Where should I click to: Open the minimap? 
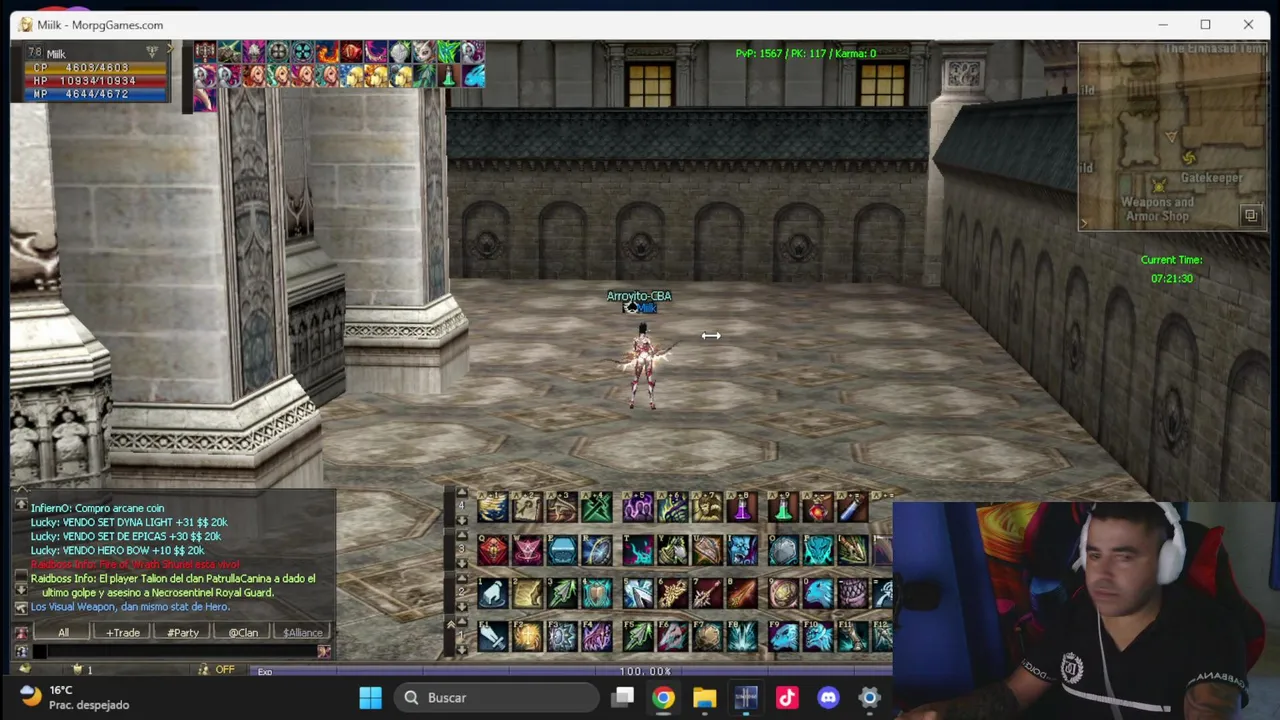1172,136
